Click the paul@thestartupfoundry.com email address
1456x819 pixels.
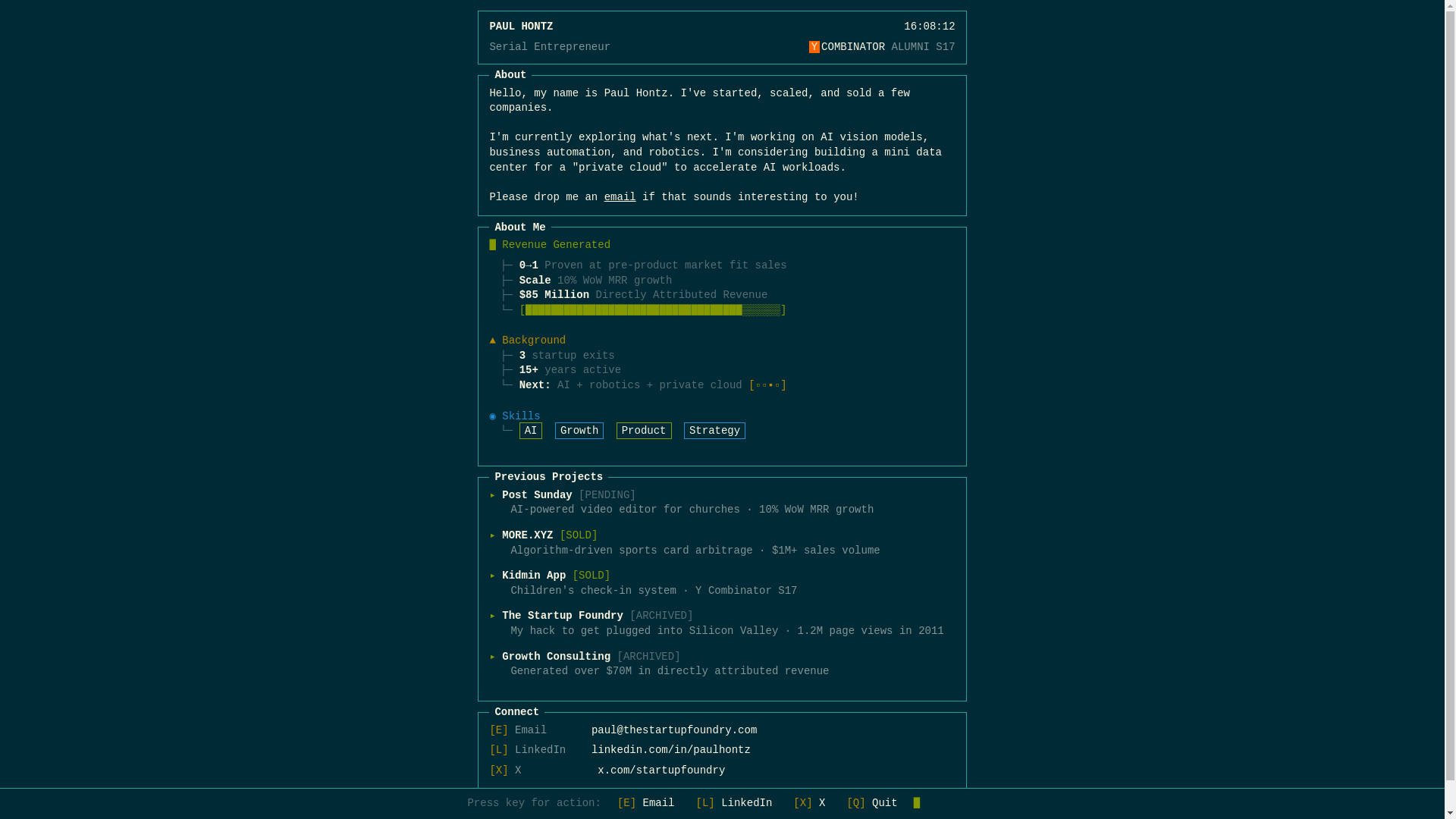pos(674,730)
